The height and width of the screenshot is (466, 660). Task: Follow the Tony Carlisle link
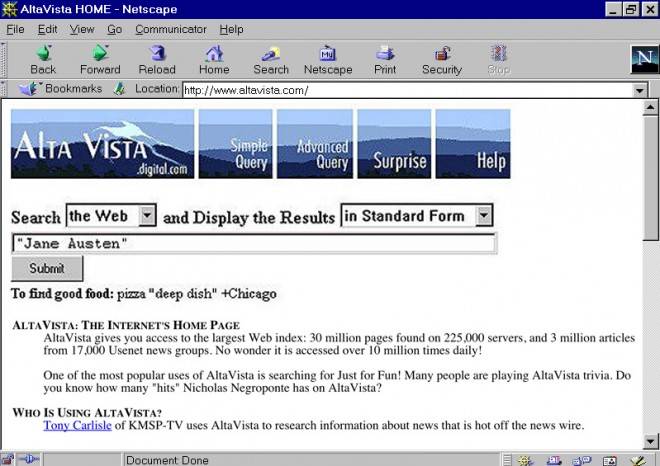77,425
